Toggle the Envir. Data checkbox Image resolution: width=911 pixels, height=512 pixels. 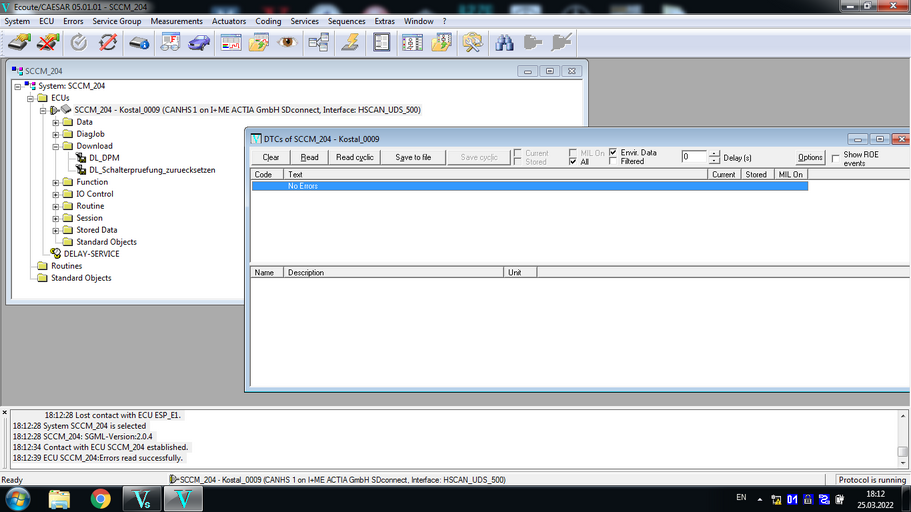(x=613, y=152)
